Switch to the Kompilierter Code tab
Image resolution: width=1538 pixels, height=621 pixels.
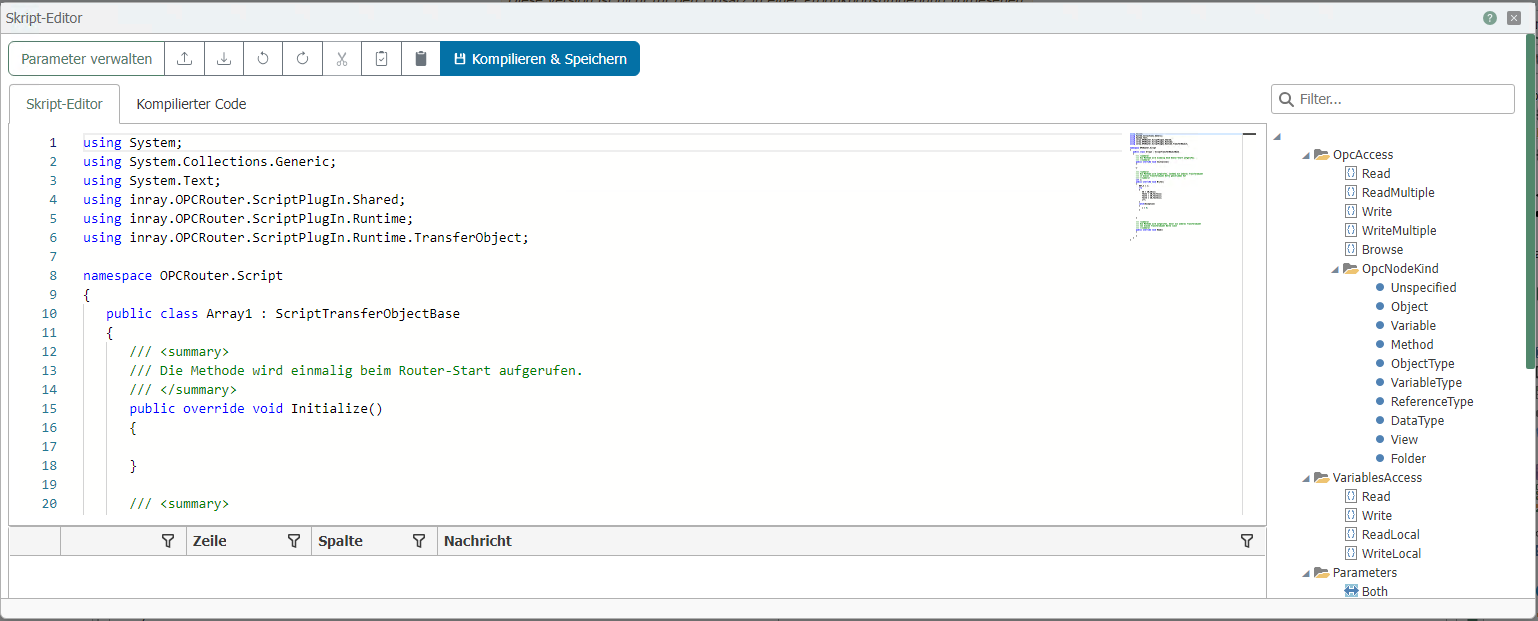(191, 104)
